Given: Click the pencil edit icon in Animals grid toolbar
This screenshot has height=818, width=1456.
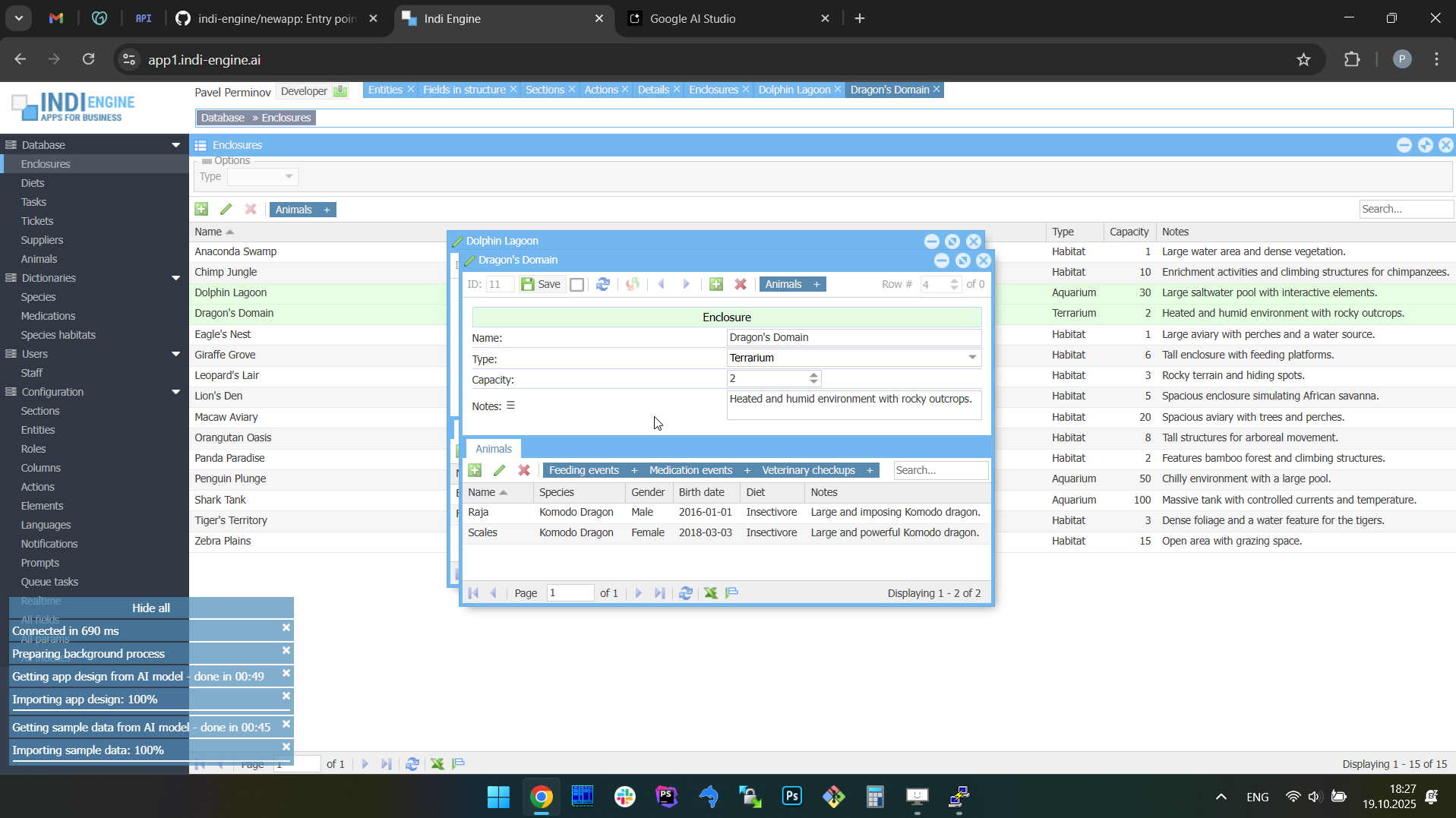Looking at the screenshot, I should point(499,470).
